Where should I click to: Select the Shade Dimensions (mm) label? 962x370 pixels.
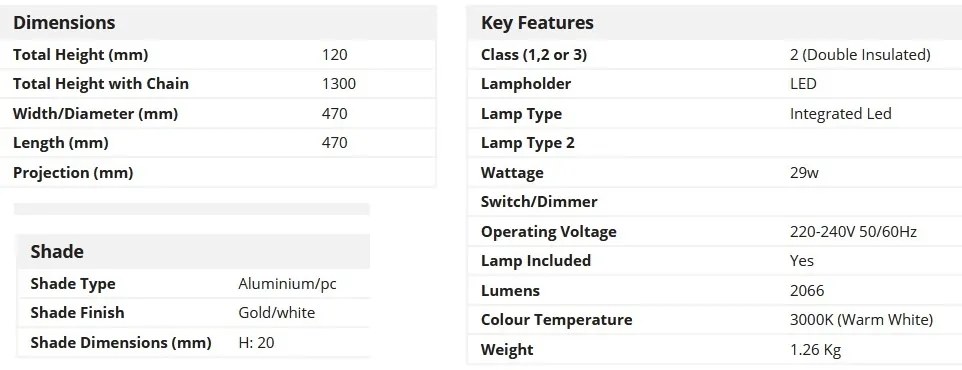121,342
